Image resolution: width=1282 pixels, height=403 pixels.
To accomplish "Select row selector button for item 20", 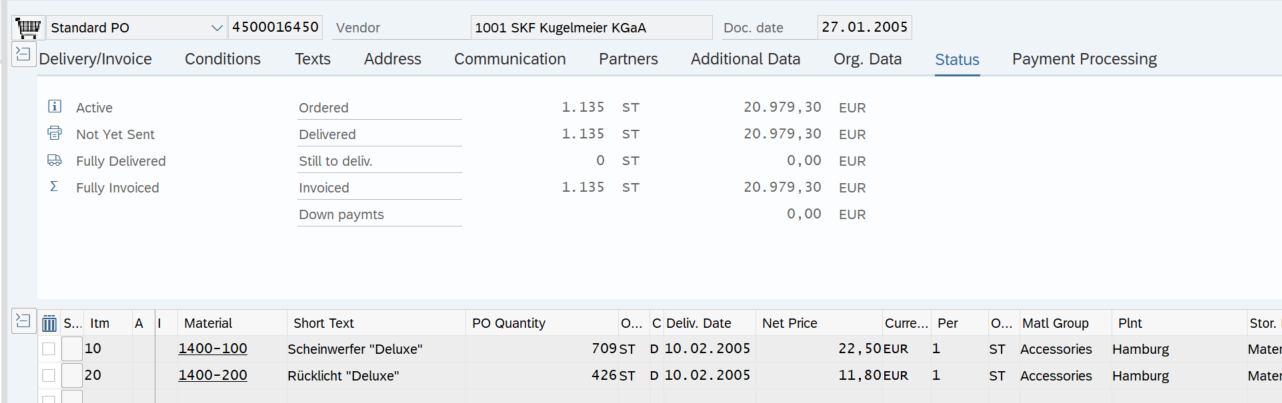I will (x=72, y=376).
